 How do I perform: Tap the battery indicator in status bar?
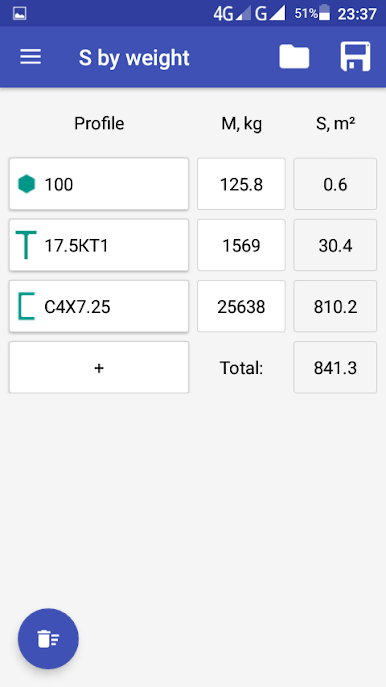point(325,13)
